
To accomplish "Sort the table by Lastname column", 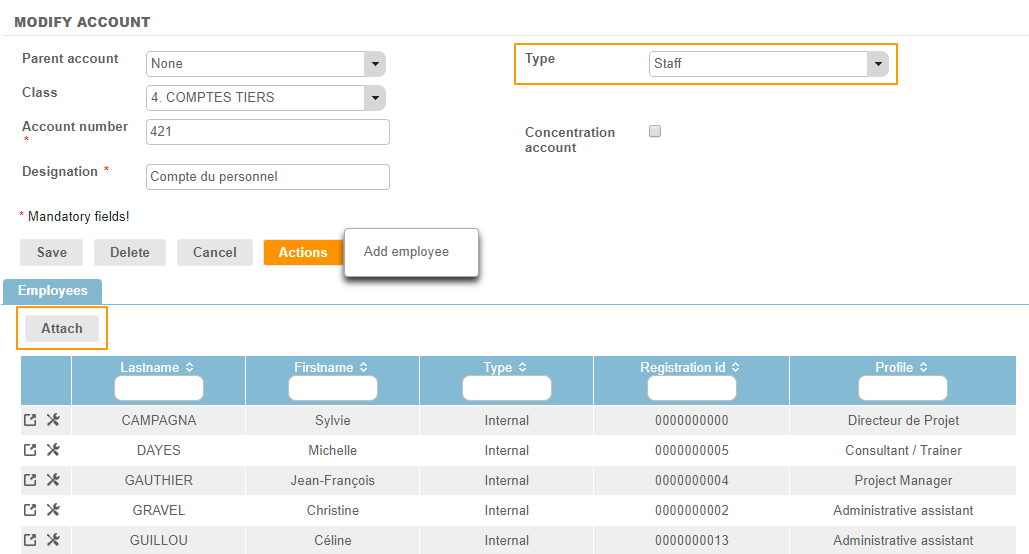I will point(189,368).
